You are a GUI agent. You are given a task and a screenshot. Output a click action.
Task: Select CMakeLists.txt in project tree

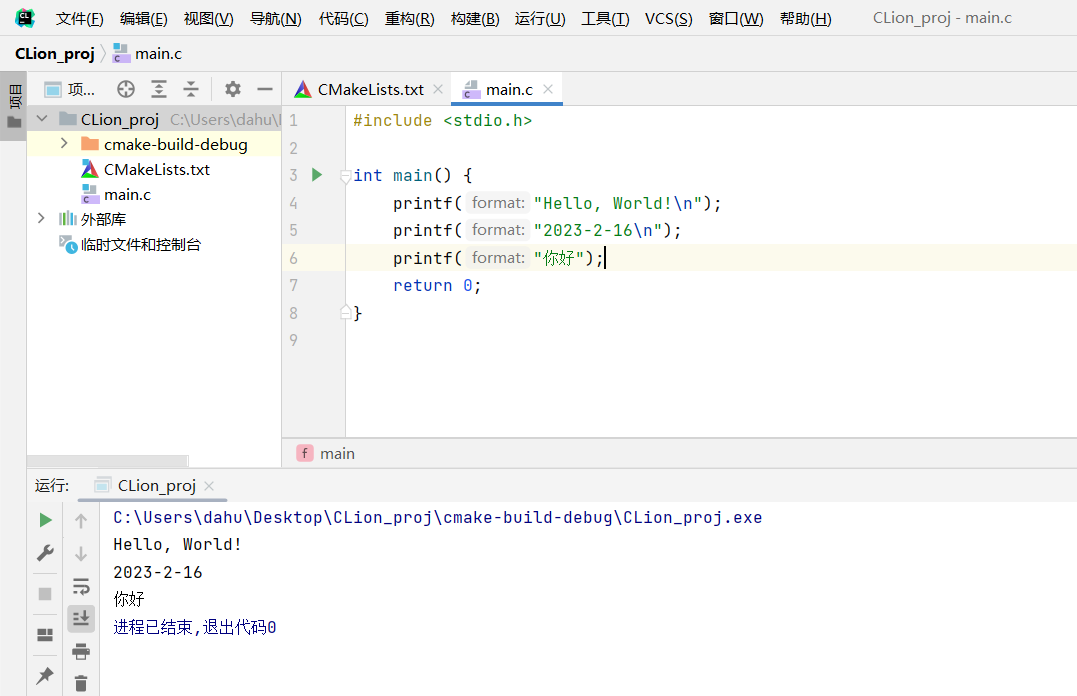point(146,169)
